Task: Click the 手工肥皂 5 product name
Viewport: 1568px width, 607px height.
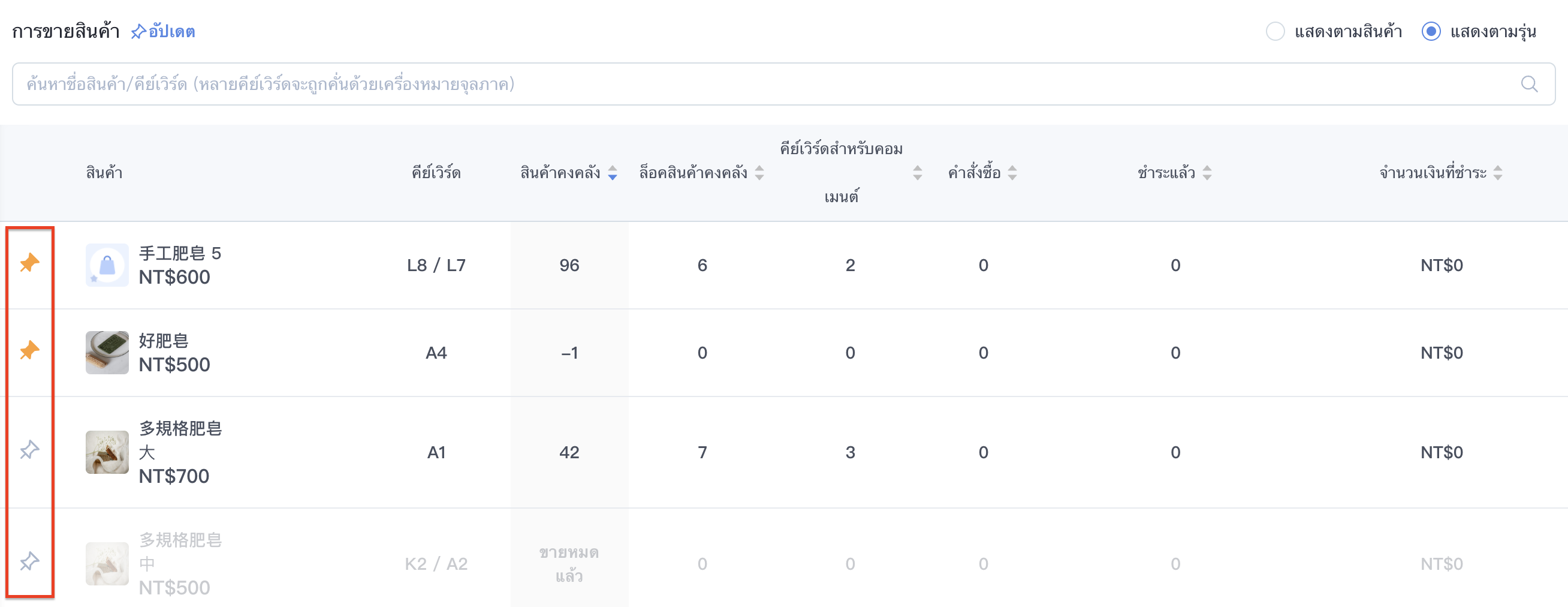Action: tap(180, 253)
